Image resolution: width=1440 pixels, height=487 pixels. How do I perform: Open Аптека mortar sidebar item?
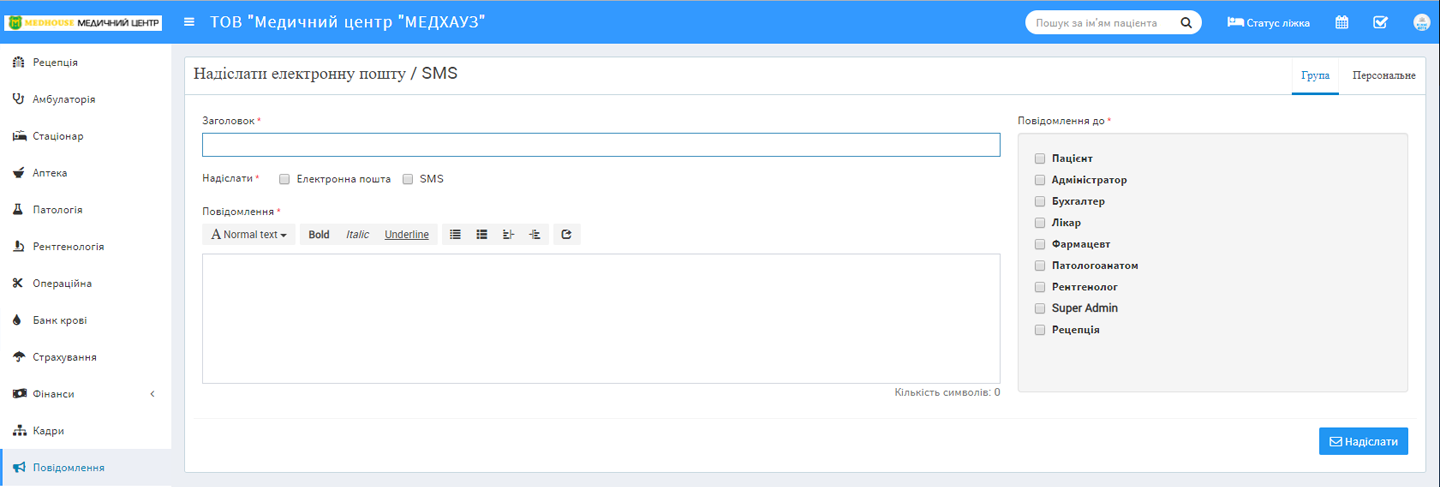(86, 173)
